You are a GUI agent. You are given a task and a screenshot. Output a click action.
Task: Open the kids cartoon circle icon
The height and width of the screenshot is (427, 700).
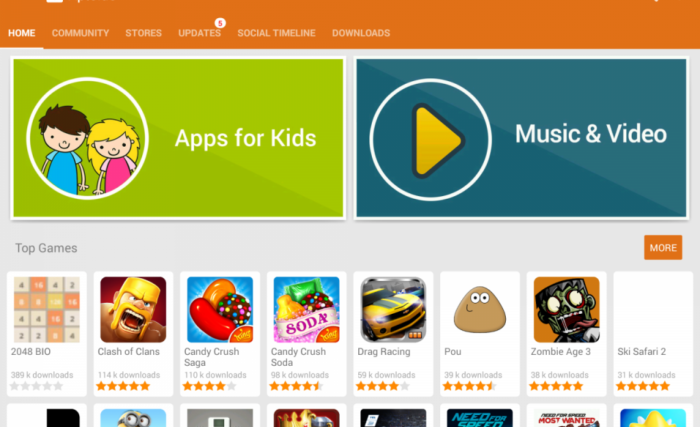(88, 138)
